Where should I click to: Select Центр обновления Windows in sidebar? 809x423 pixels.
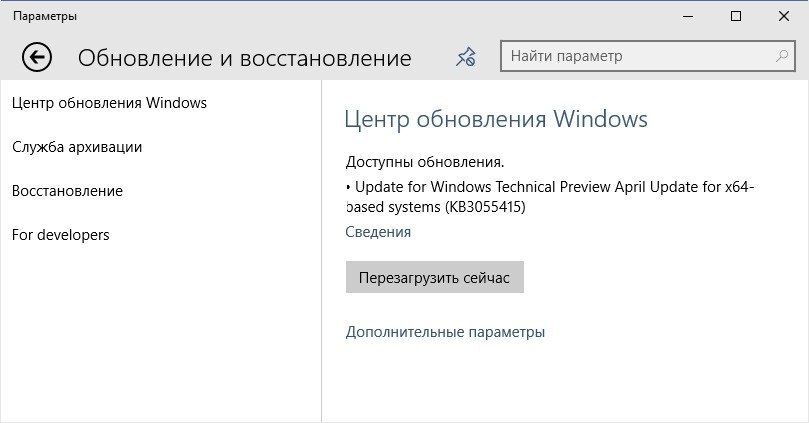pyautogui.click(x=110, y=103)
